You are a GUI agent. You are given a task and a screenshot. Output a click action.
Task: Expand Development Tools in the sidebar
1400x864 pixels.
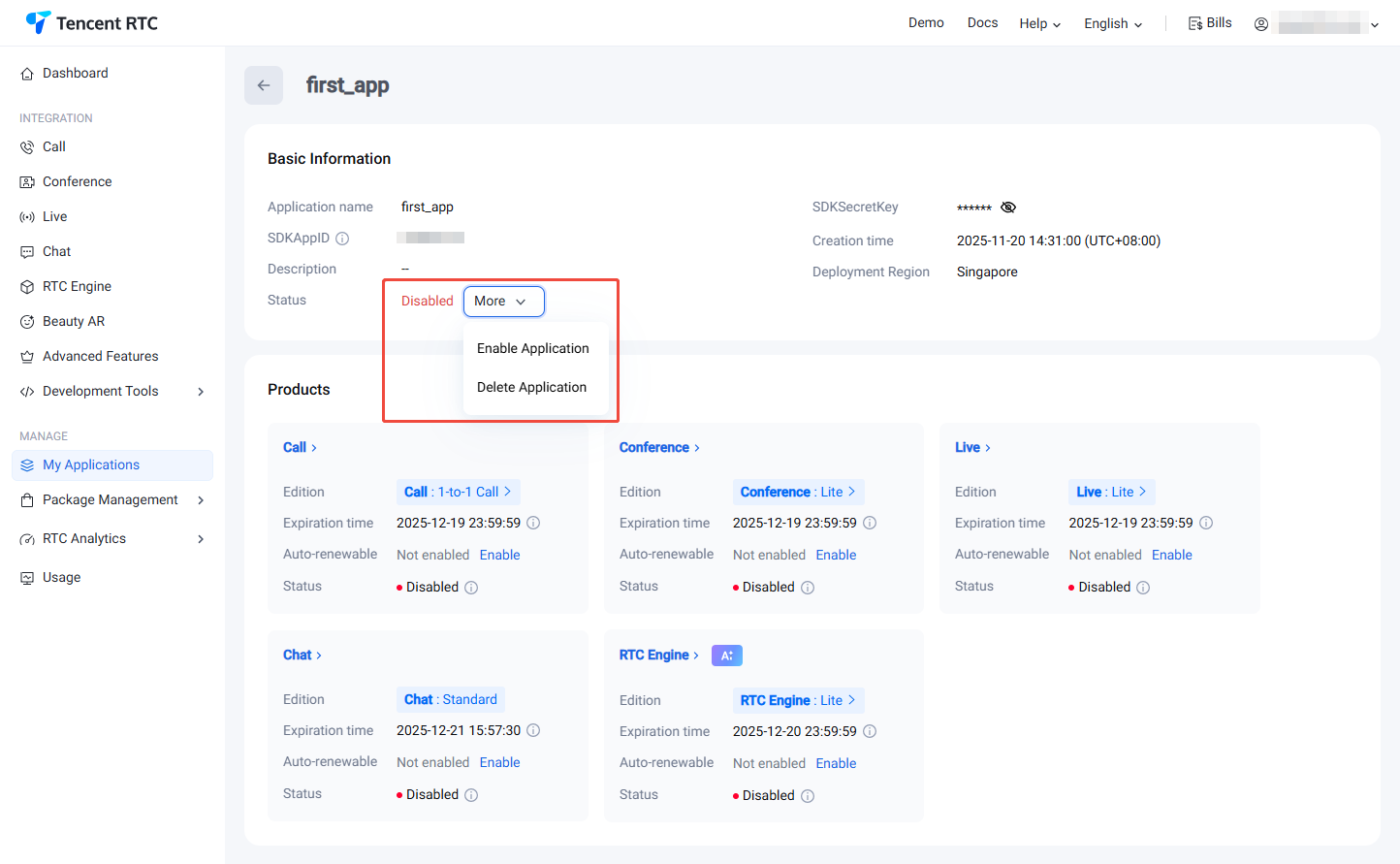tap(201, 392)
